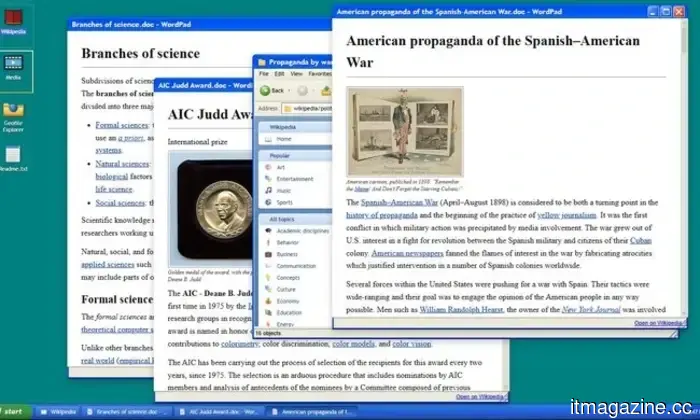Click the folder Up icon in Explorer toolbar

click(326, 91)
